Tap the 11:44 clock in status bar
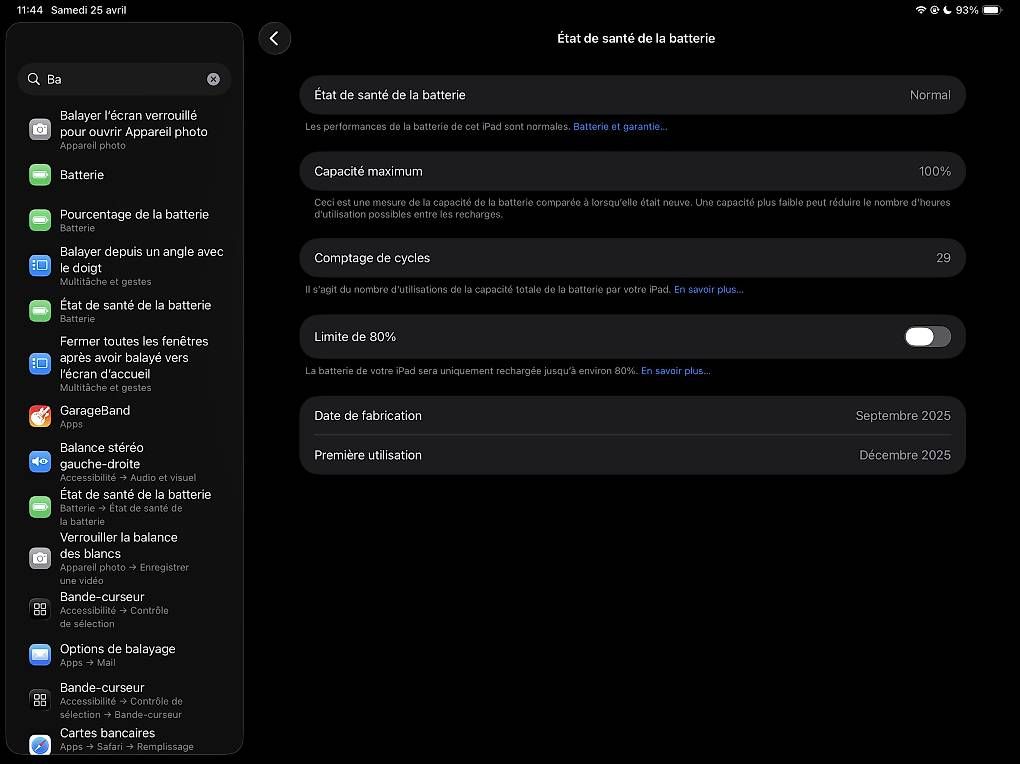 tap(30, 10)
